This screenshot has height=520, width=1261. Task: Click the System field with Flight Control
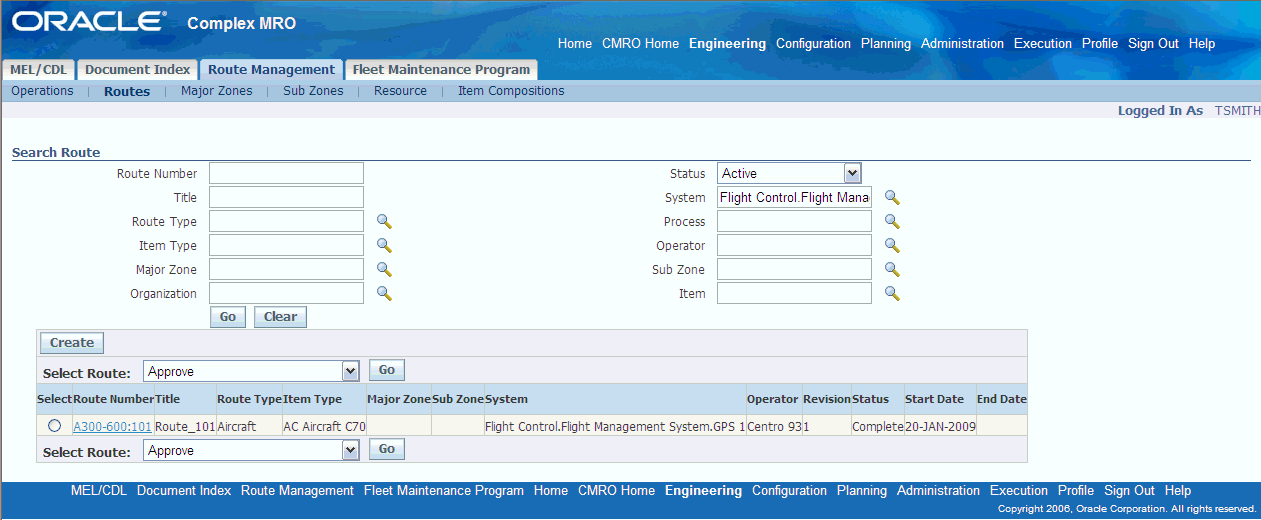794,197
